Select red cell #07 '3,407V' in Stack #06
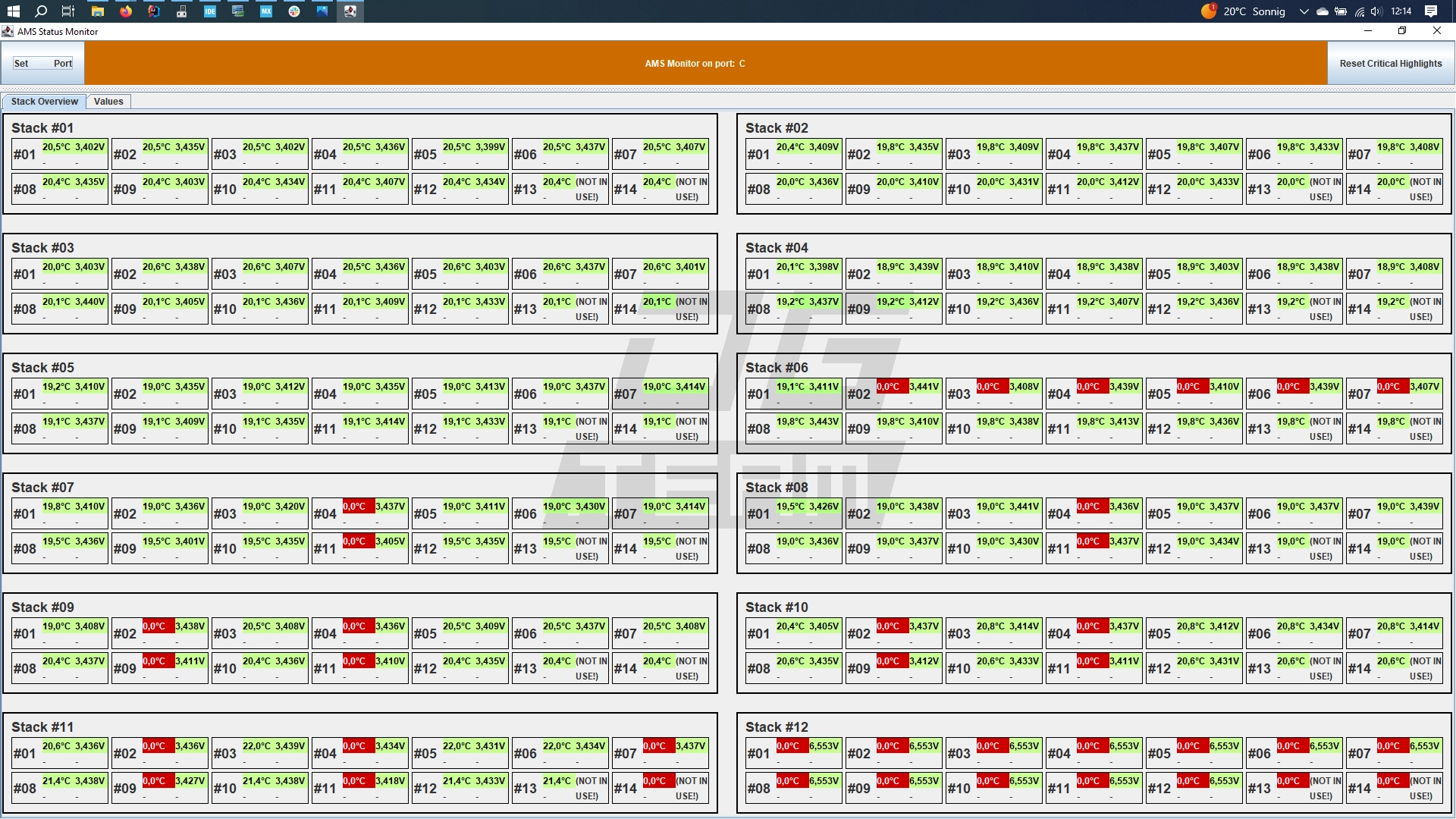Image resolution: width=1456 pixels, height=819 pixels. [1395, 394]
